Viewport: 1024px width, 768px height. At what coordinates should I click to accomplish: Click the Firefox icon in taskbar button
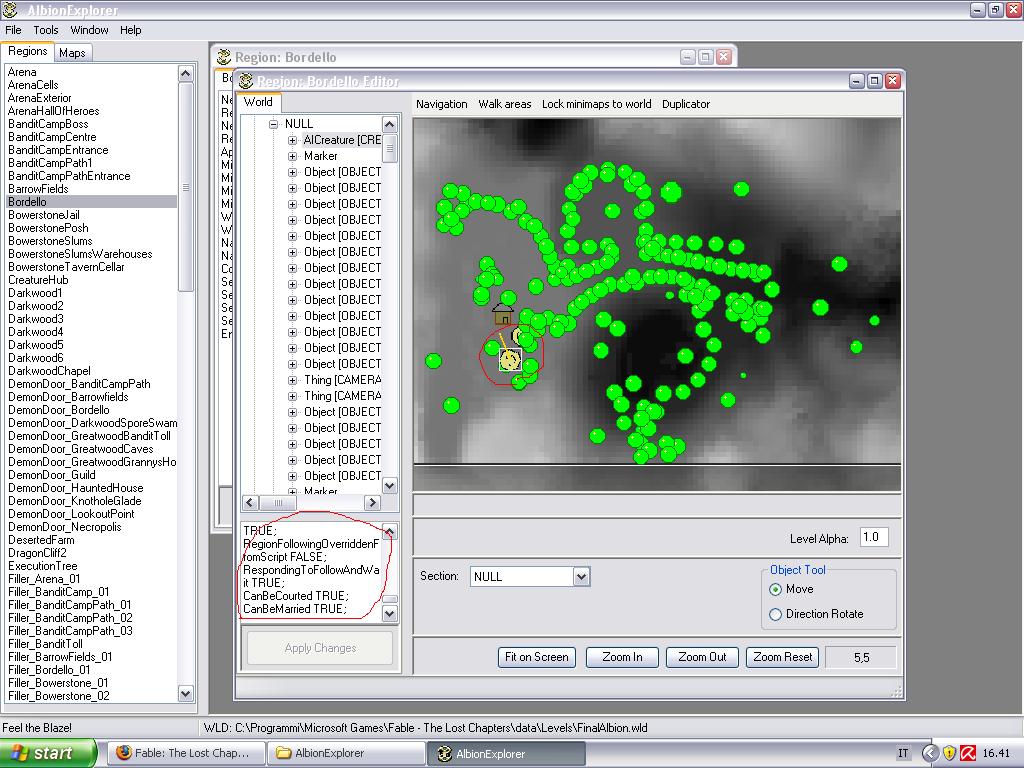point(124,753)
